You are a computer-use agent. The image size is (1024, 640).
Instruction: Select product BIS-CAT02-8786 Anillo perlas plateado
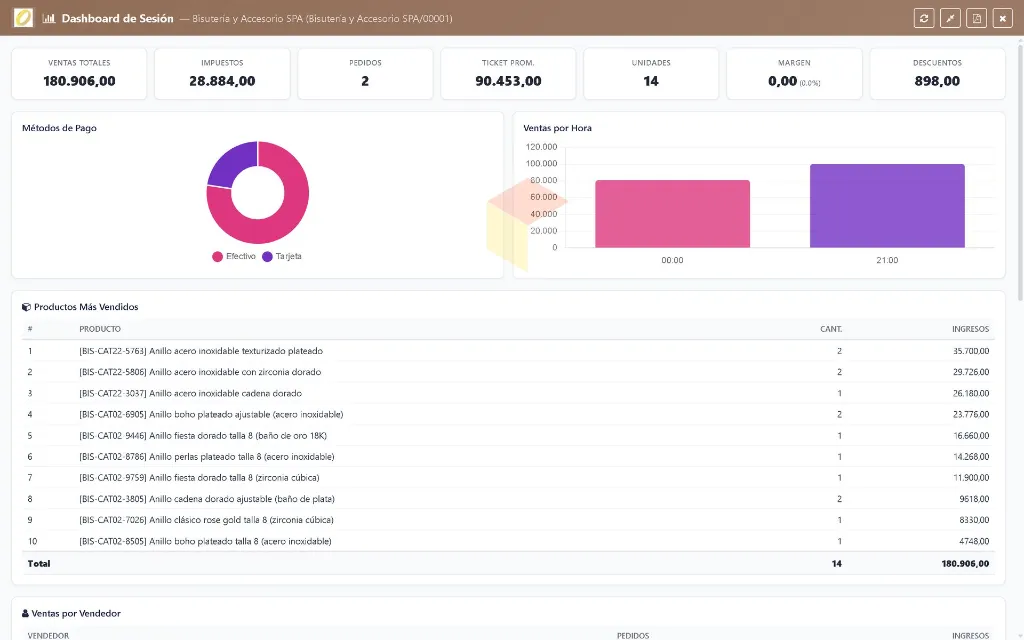508,456
